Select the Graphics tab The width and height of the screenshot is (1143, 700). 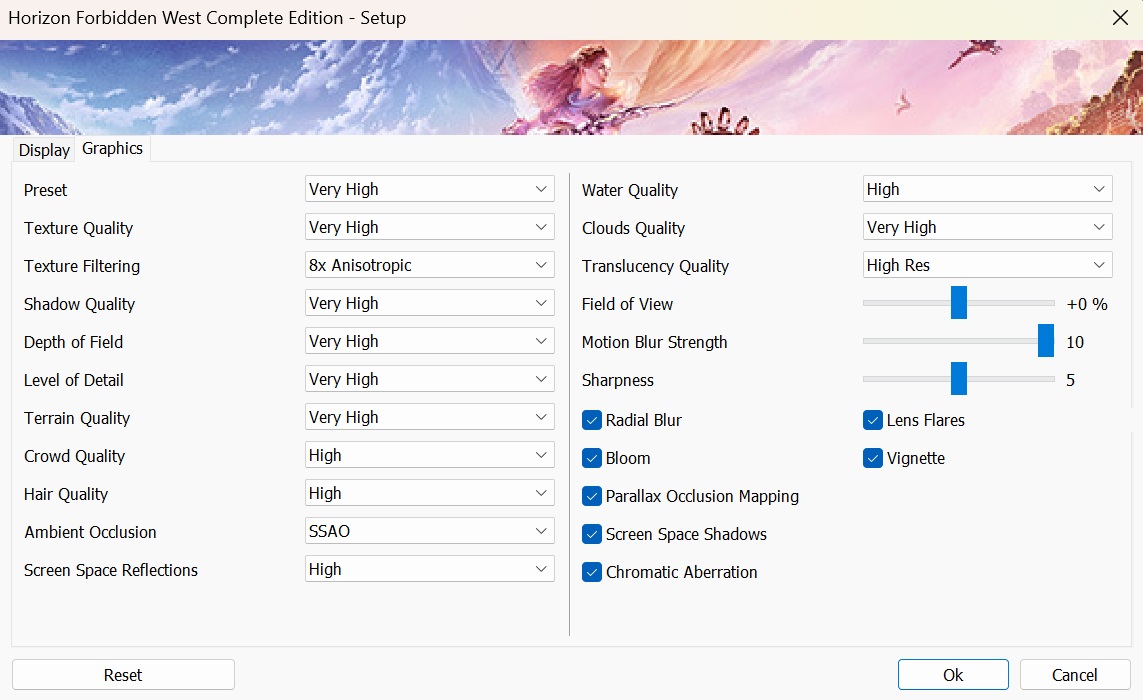tap(112, 148)
